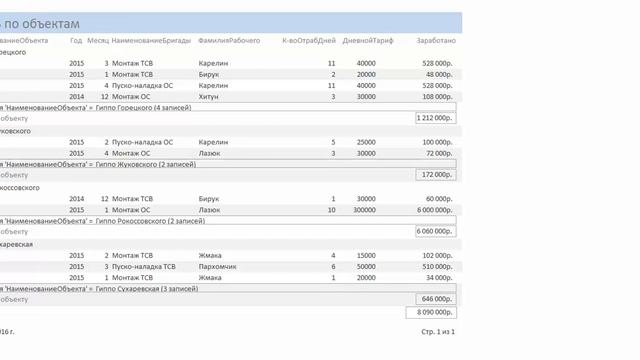Click the daily rate '25000'
Viewport: 640px width, 360px height.
366,142
